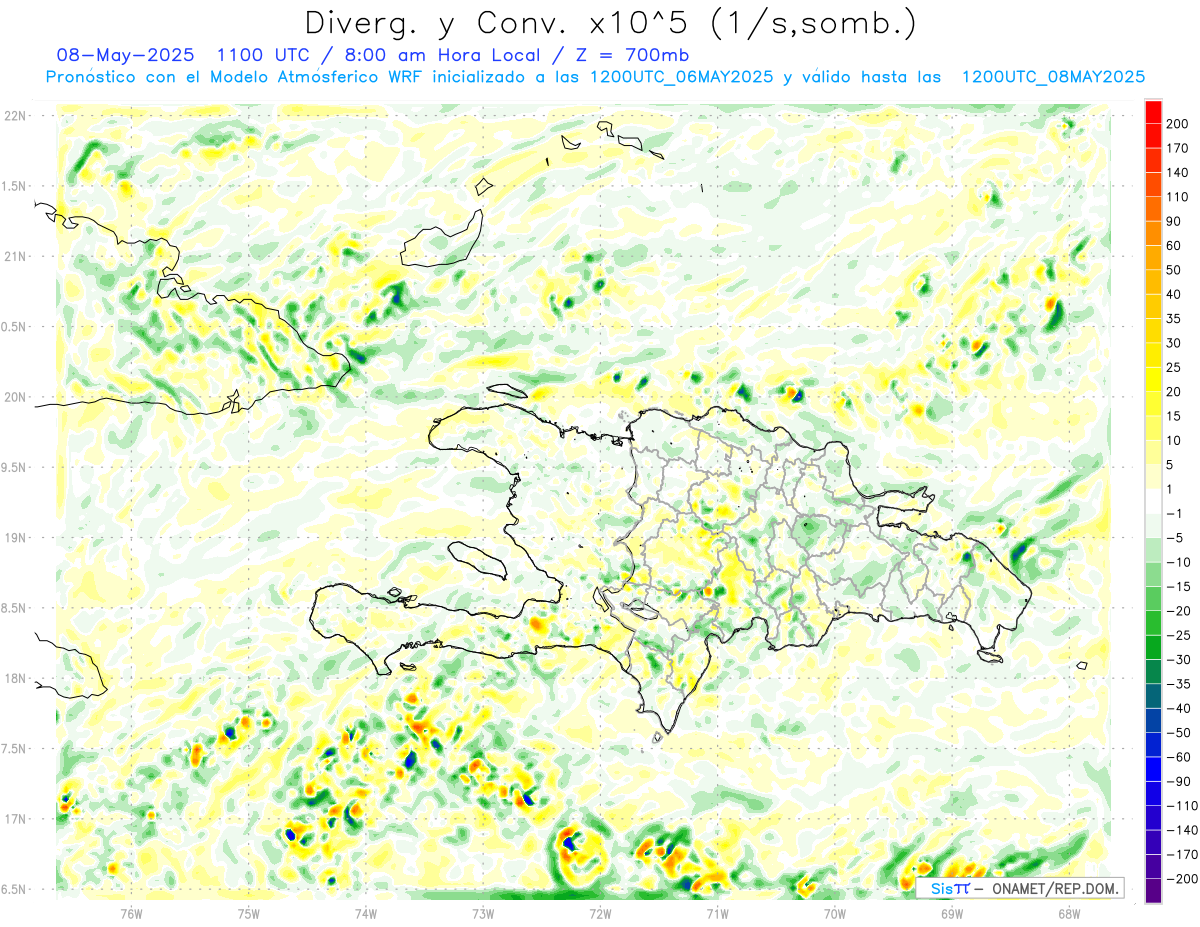Click the "22N" latitude label
The width and height of the screenshot is (1200, 927).
tap(14, 116)
